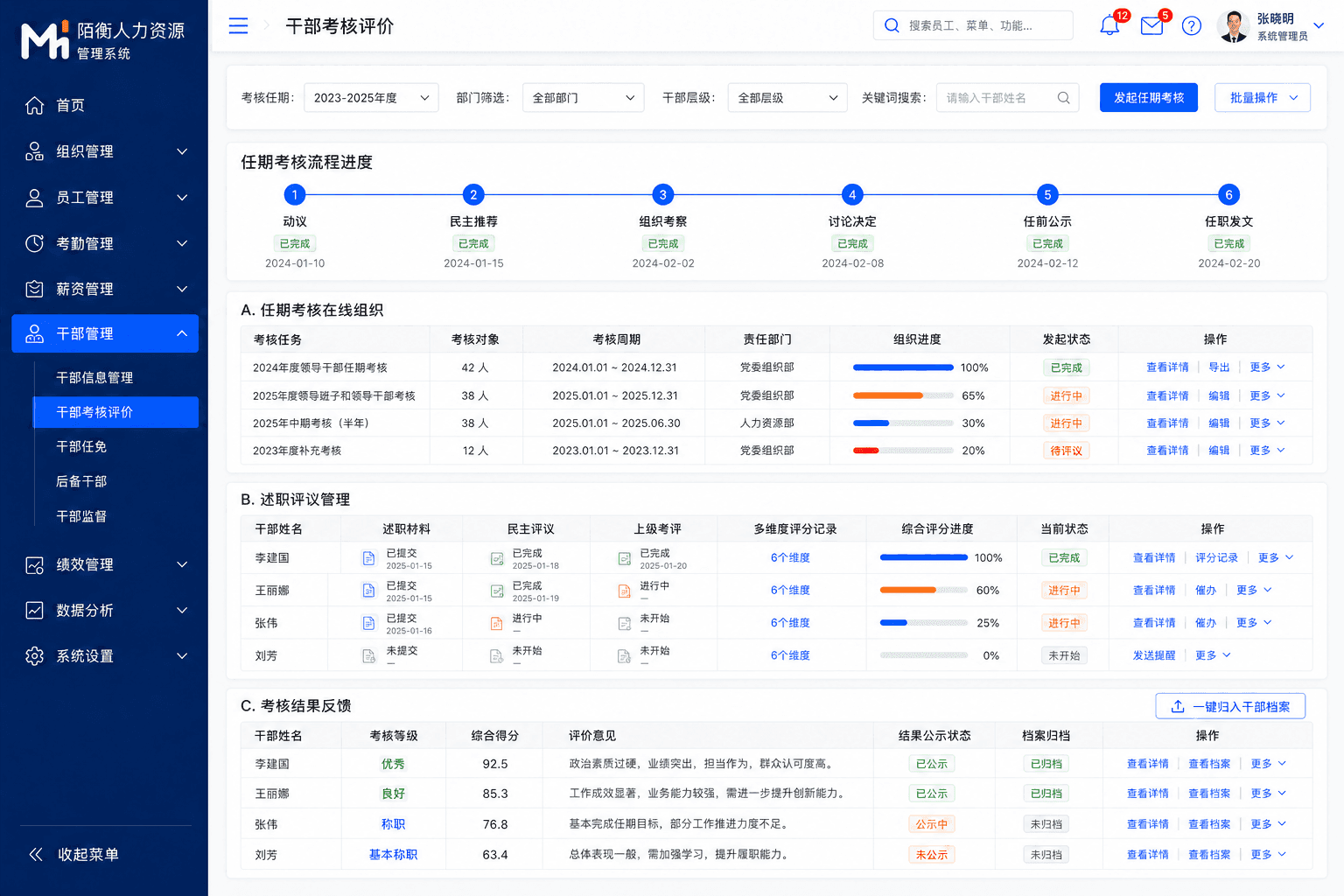The image size is (1344, 896).
Task: Click the 一键归入干部档案 button
Action: pos(1230,706)
